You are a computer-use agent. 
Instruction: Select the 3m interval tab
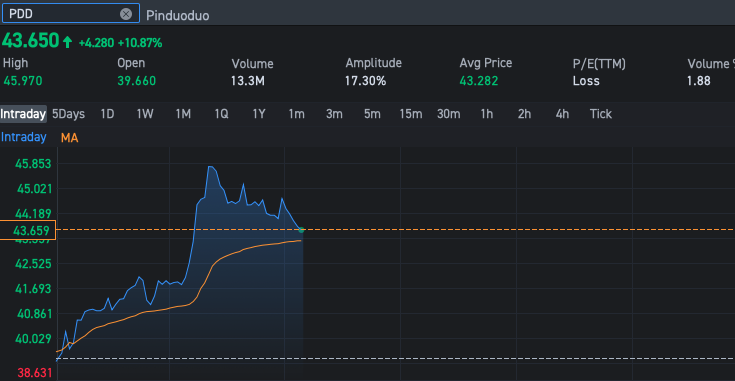334,114
